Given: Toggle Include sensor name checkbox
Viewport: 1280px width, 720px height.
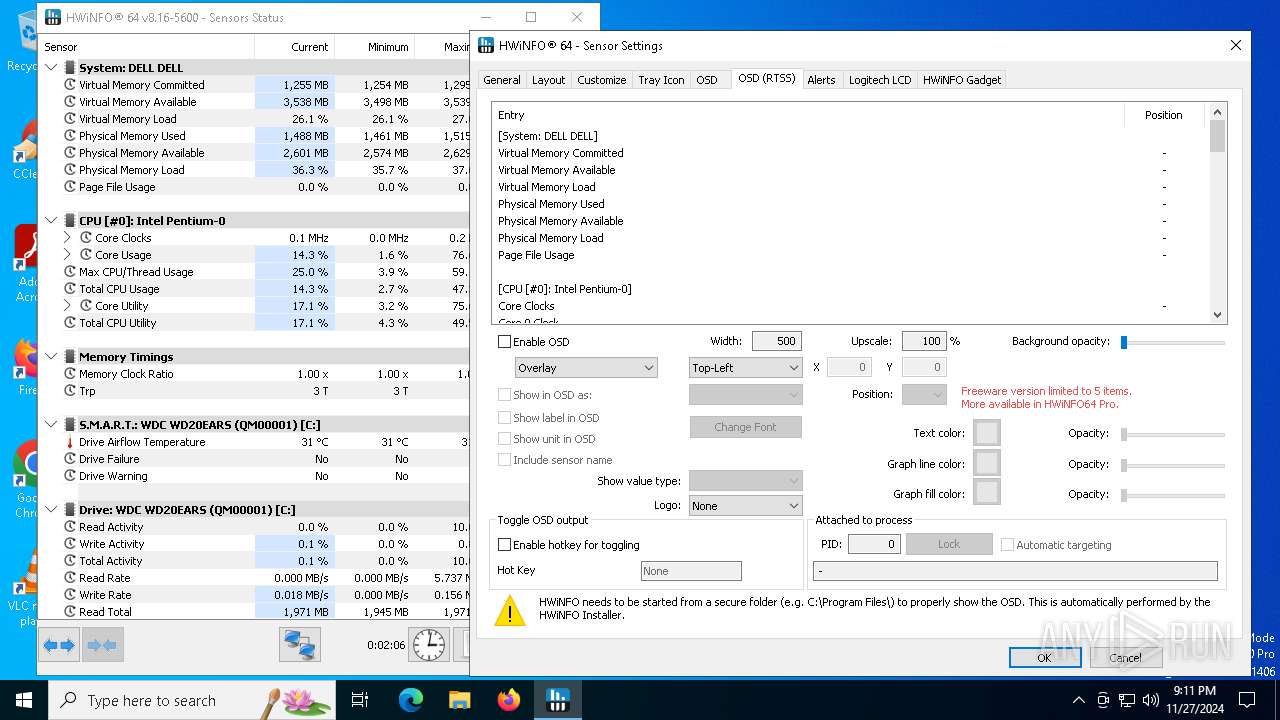Looking at the screenshot, I should 505,460.
